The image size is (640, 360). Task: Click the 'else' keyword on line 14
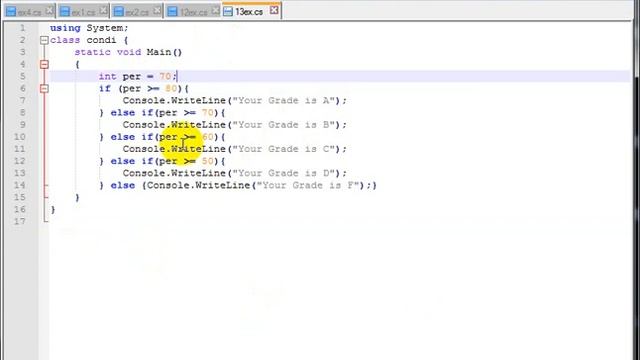[122, 185]
